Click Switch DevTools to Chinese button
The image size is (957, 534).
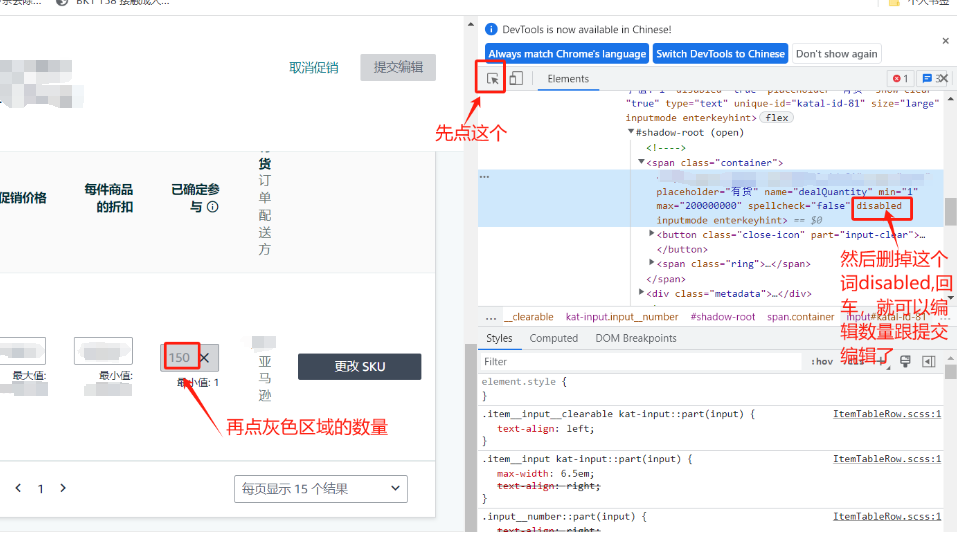tap(720, 54)
